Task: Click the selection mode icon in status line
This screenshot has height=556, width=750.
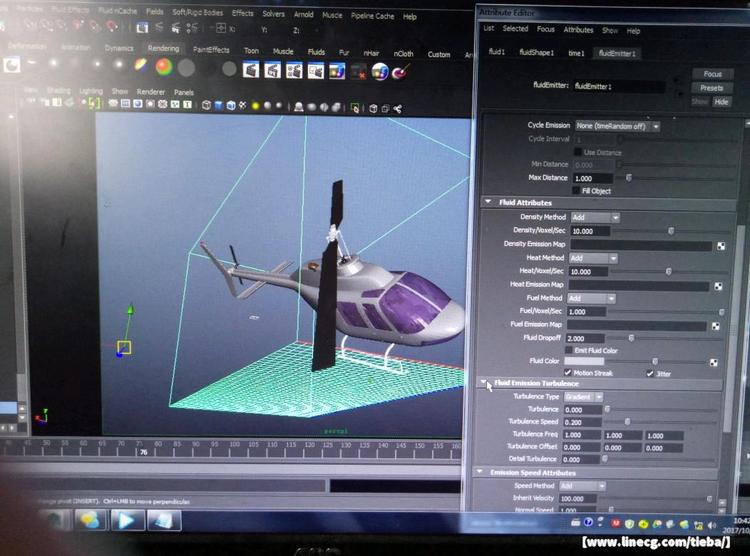Action: coord(142,28)
